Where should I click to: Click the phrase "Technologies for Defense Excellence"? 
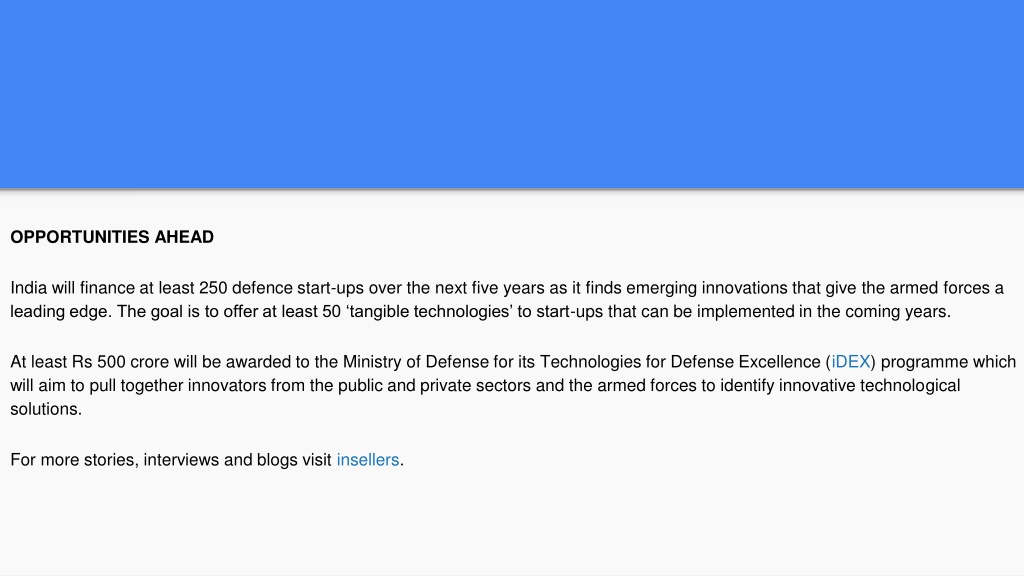coord(680,362)
